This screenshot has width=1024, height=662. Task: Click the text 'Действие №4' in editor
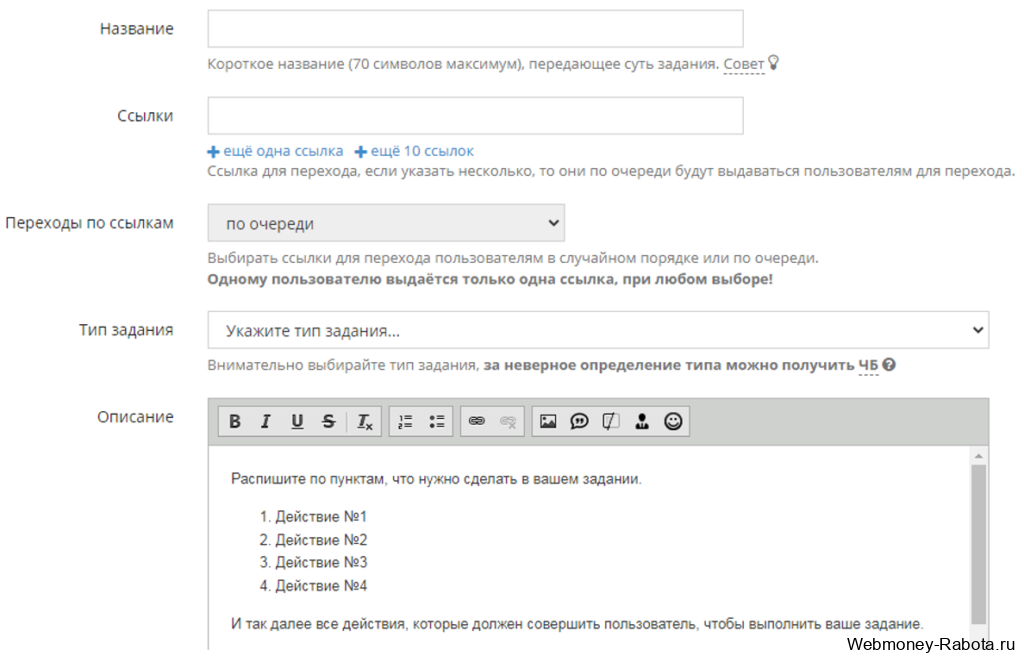(321, 586)
